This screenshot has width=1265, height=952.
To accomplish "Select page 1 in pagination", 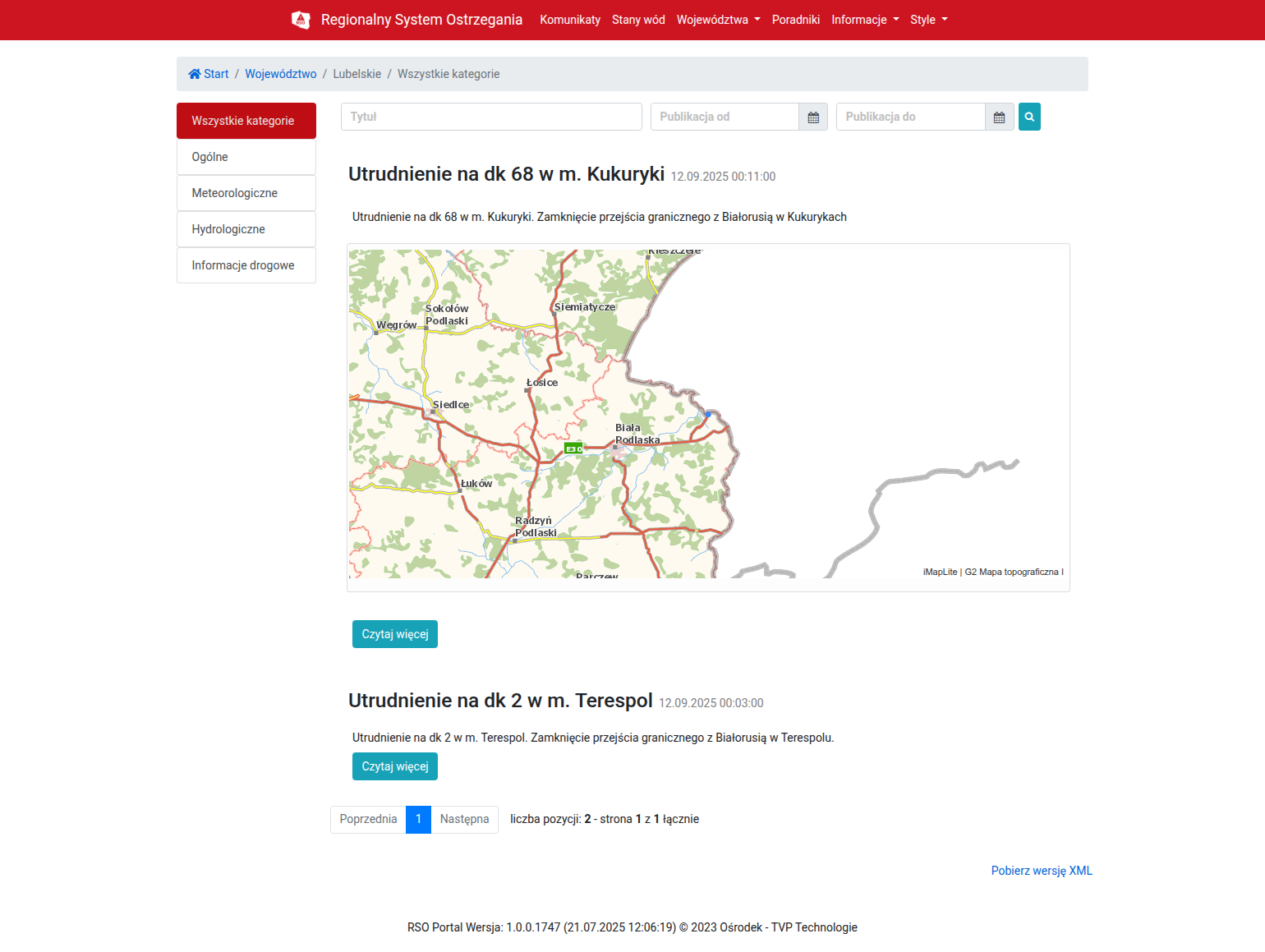I will (418, 819).
